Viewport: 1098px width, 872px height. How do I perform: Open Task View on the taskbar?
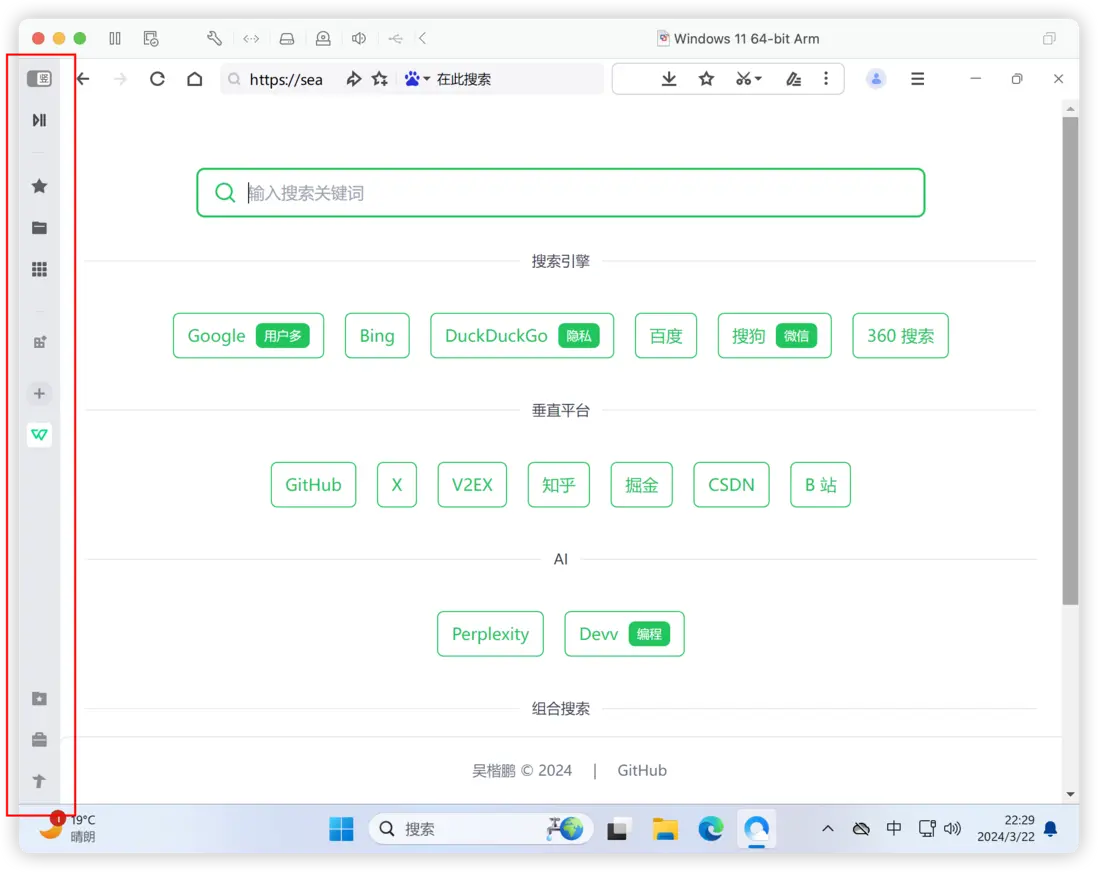pos(618,829)
